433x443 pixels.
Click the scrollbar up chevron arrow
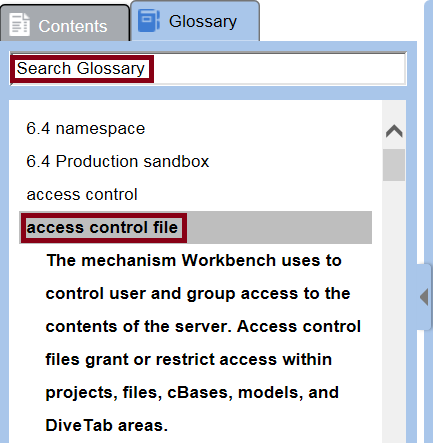[394, 131]
